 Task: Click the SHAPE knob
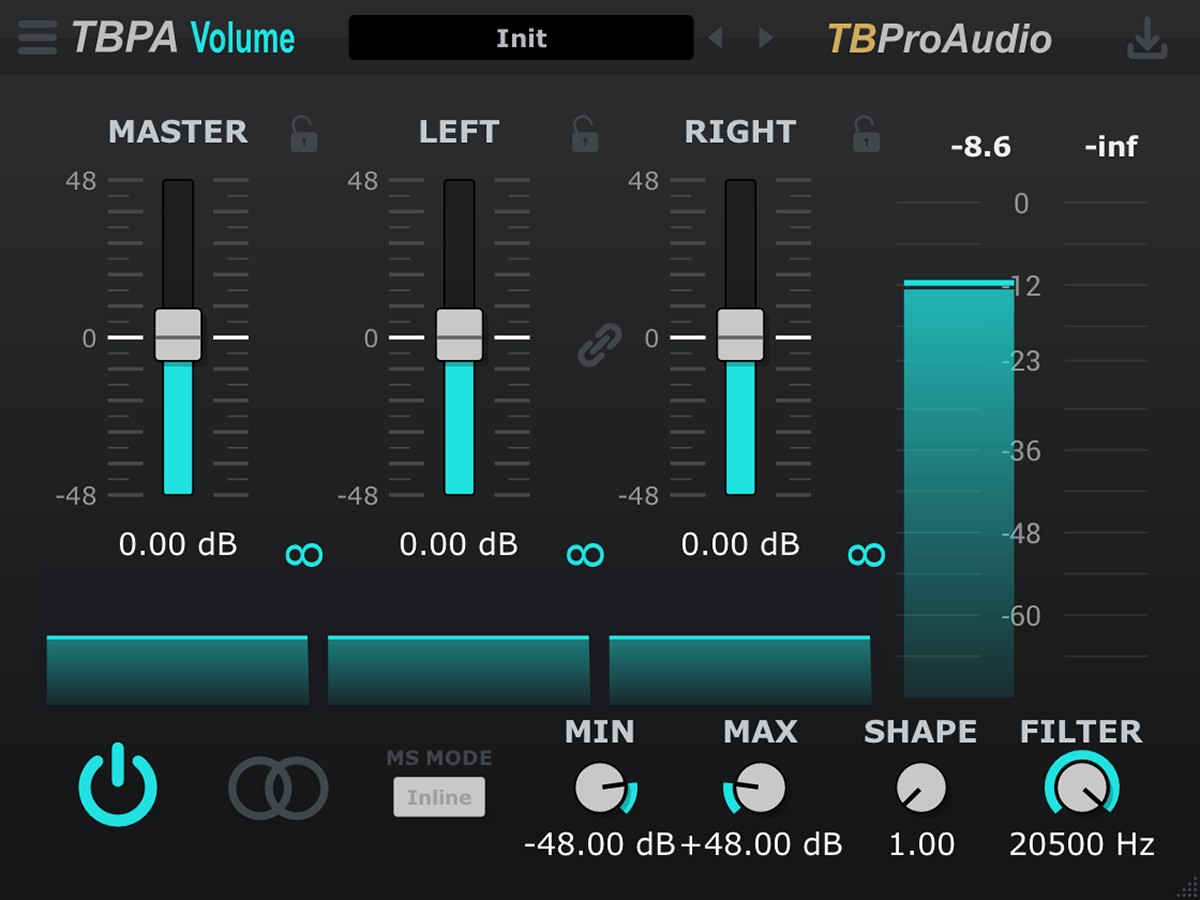tap(921, 788)
